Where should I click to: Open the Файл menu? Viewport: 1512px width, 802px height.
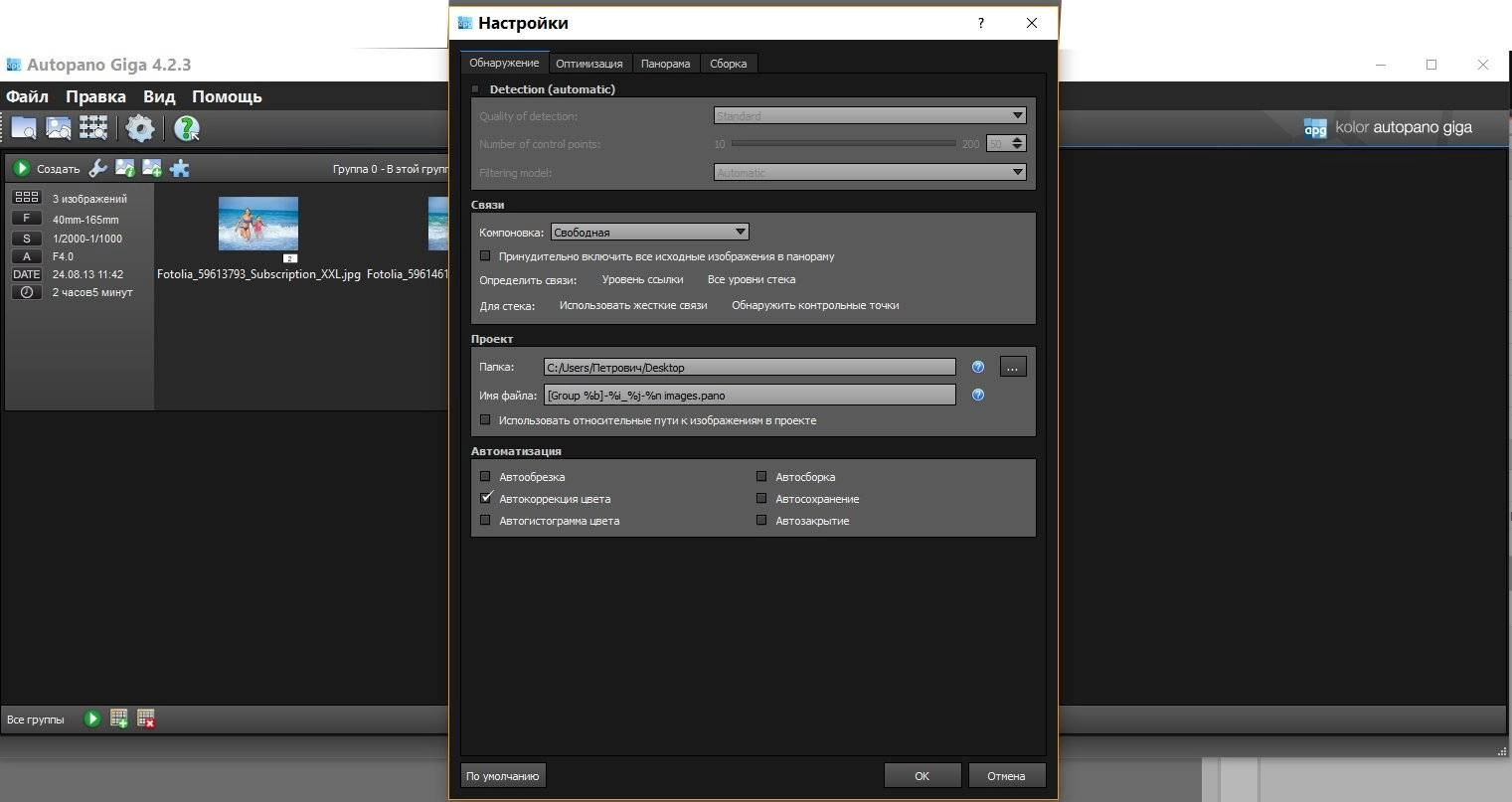[x=28, y=96]
